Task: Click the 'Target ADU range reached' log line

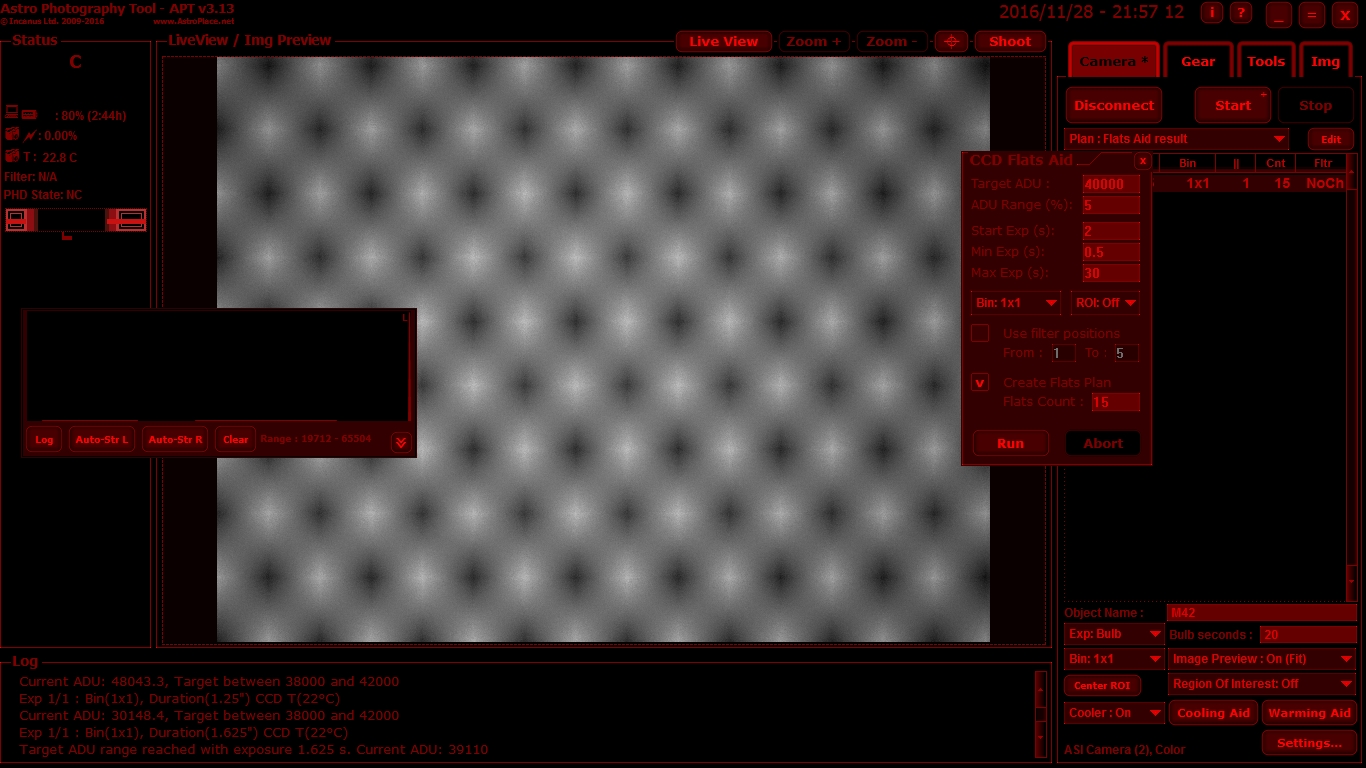Action: click(254, 749)
